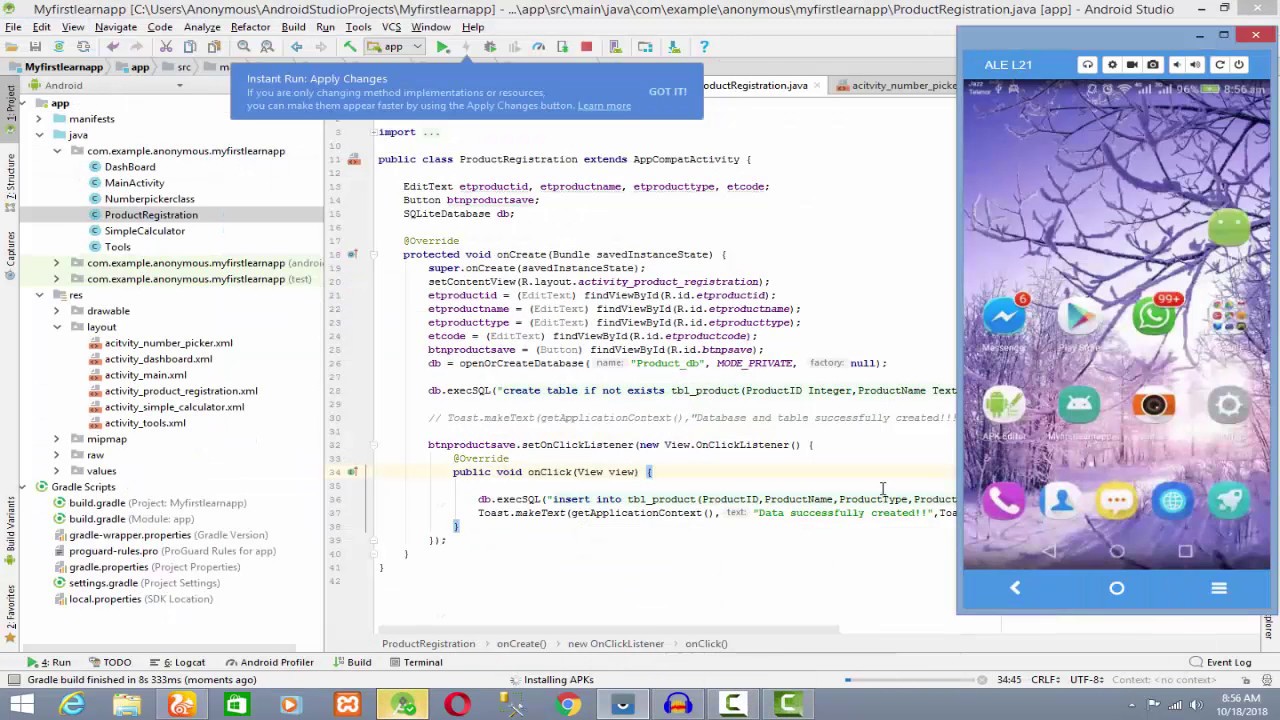Click the Make Project hammer icon
This screenshot has height=720, width=1280.
350,47
